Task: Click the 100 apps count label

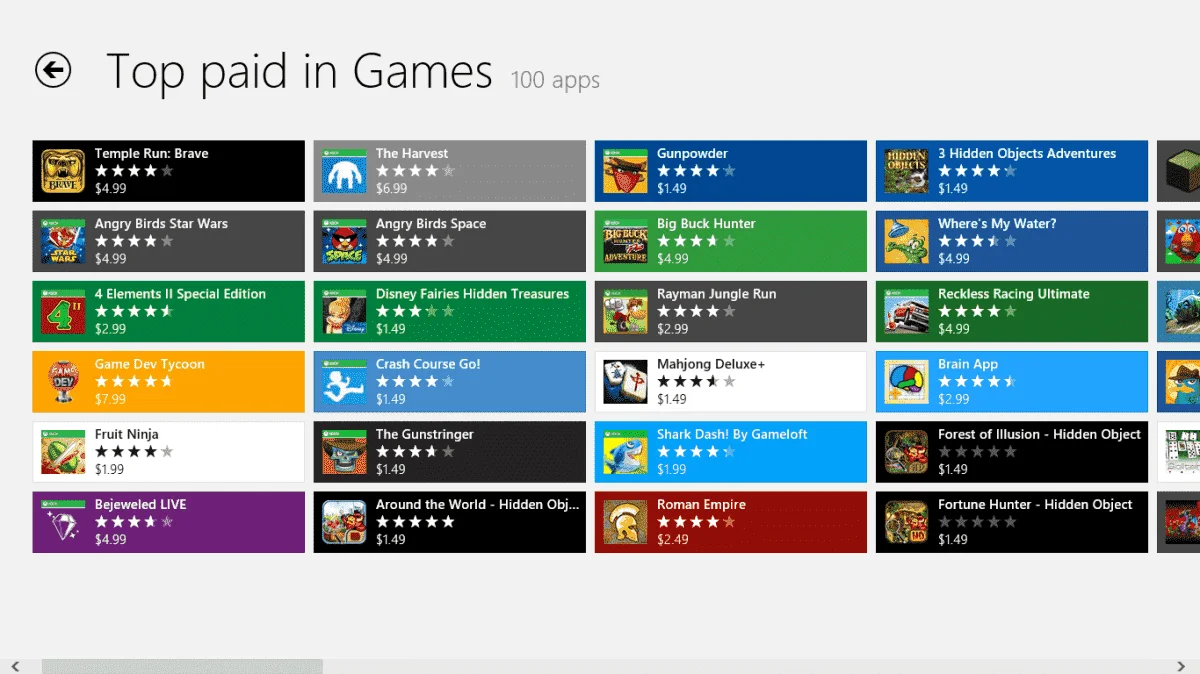Action: pos(555,80)
